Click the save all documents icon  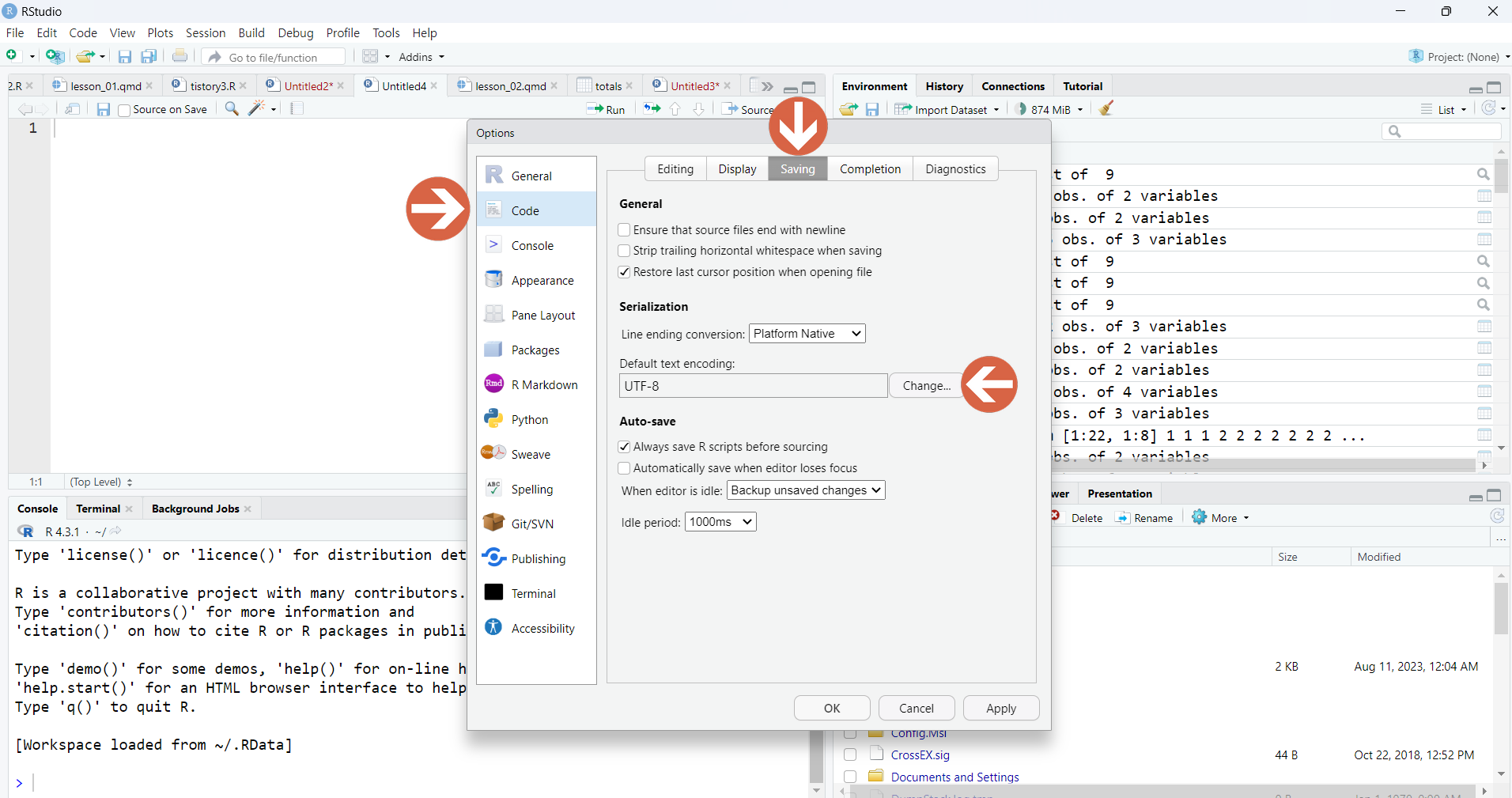[x=149, y=56]
